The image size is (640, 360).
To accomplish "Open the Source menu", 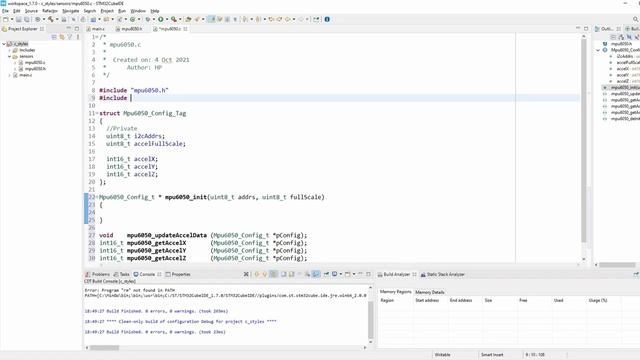I will pos(31,11).
